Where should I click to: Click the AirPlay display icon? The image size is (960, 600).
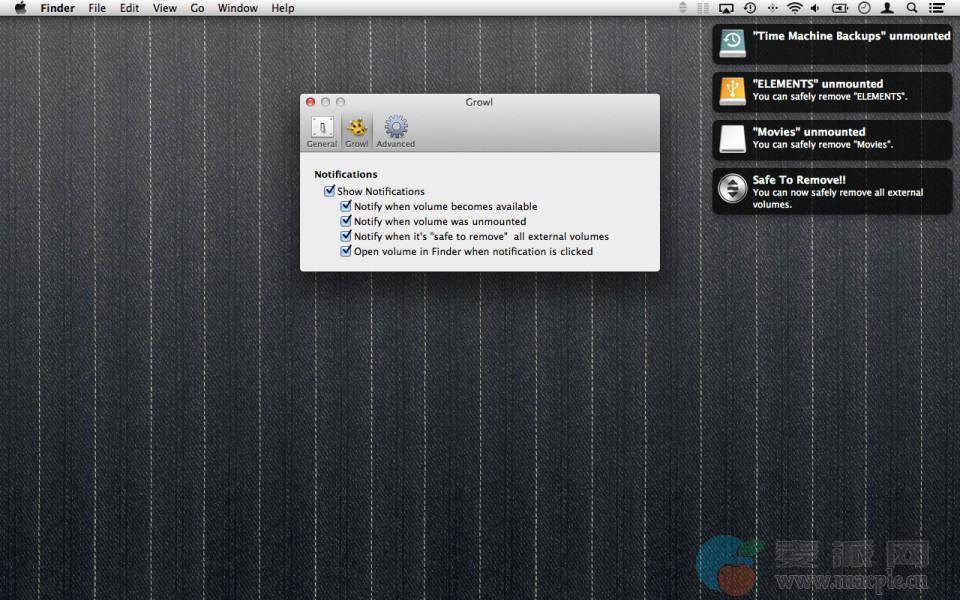[x=727, y=8]
